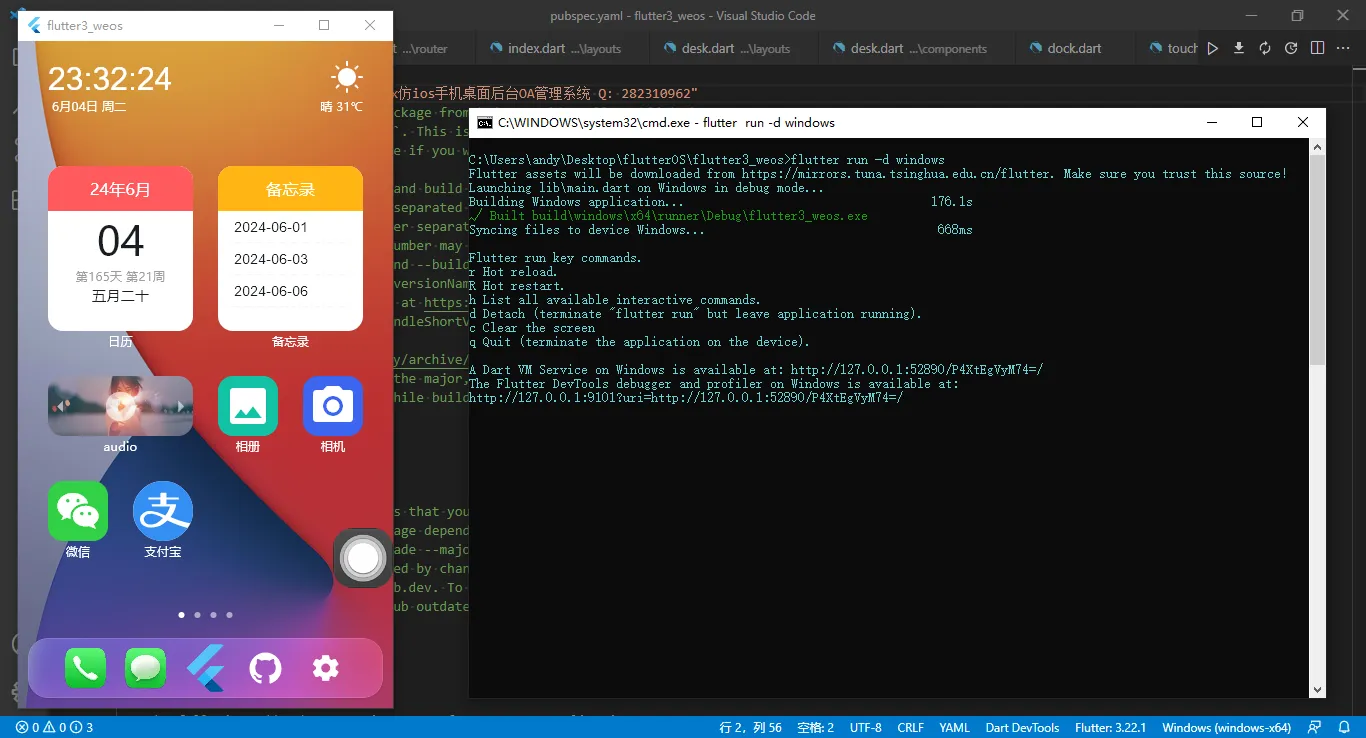Open the green Messages app in dock
The height and width of the screenshot is (738, 1366).
click(x=146, y=668)
